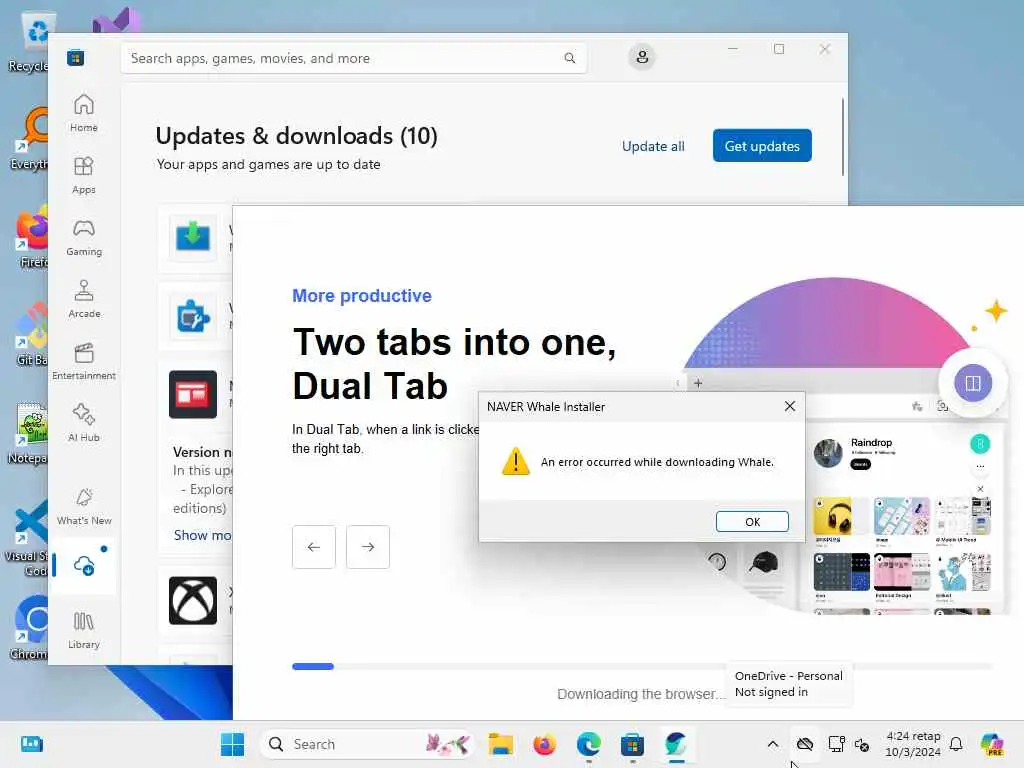Open Microsoft Edge from taskbar

[588, 744]
